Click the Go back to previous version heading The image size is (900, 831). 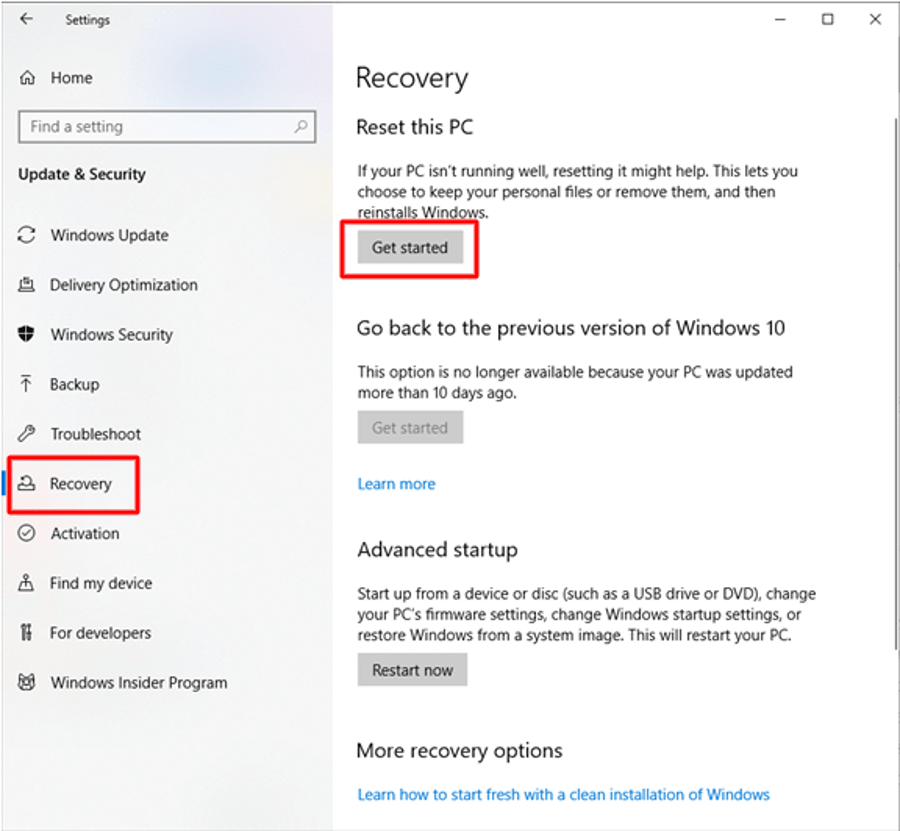571,328
